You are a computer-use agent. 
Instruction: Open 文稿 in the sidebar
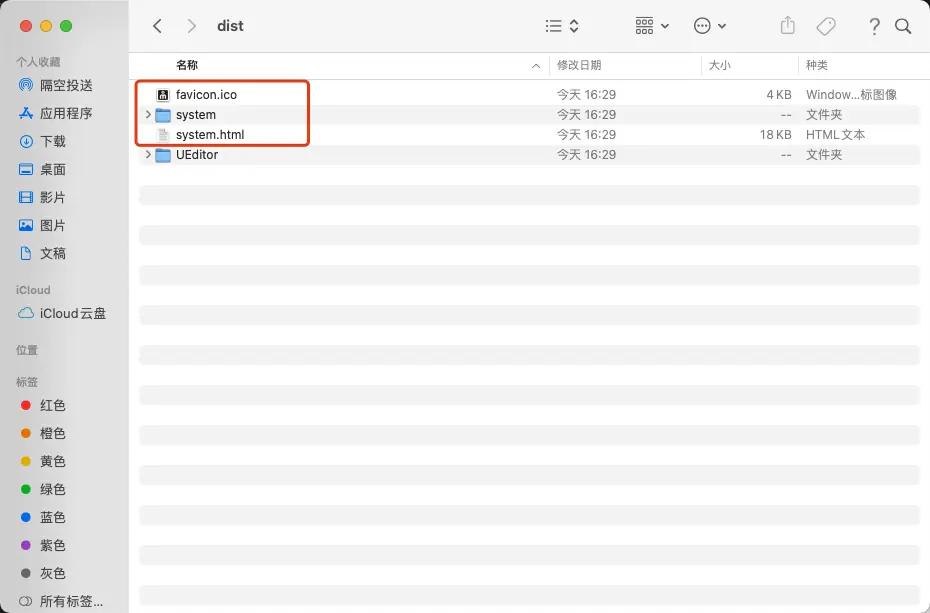53,254
